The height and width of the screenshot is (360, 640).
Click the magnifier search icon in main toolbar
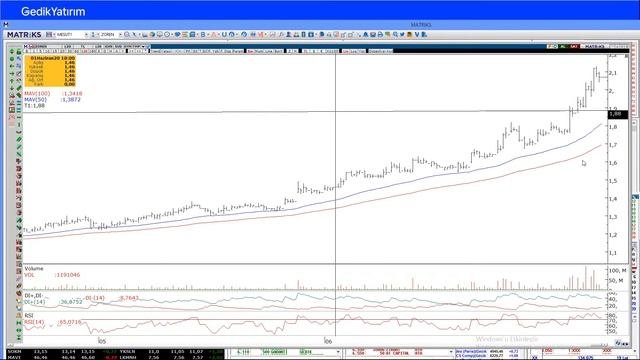tap(127, 35)
